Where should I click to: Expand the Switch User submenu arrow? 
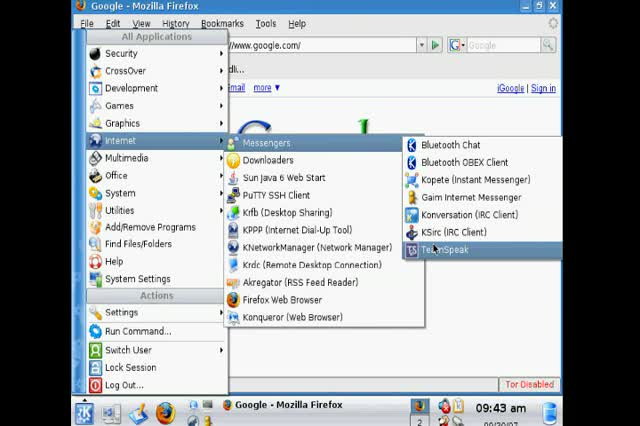point(221,350)
